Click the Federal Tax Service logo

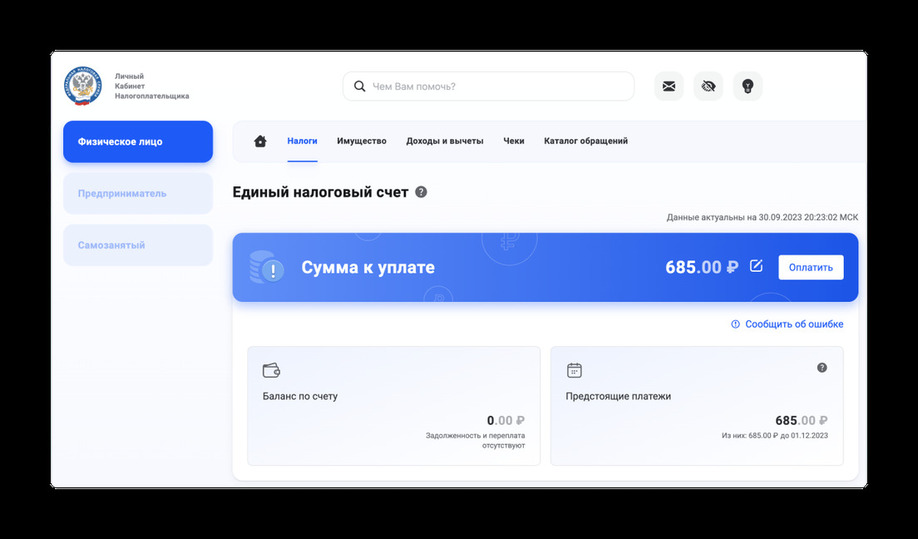[82, 87]
